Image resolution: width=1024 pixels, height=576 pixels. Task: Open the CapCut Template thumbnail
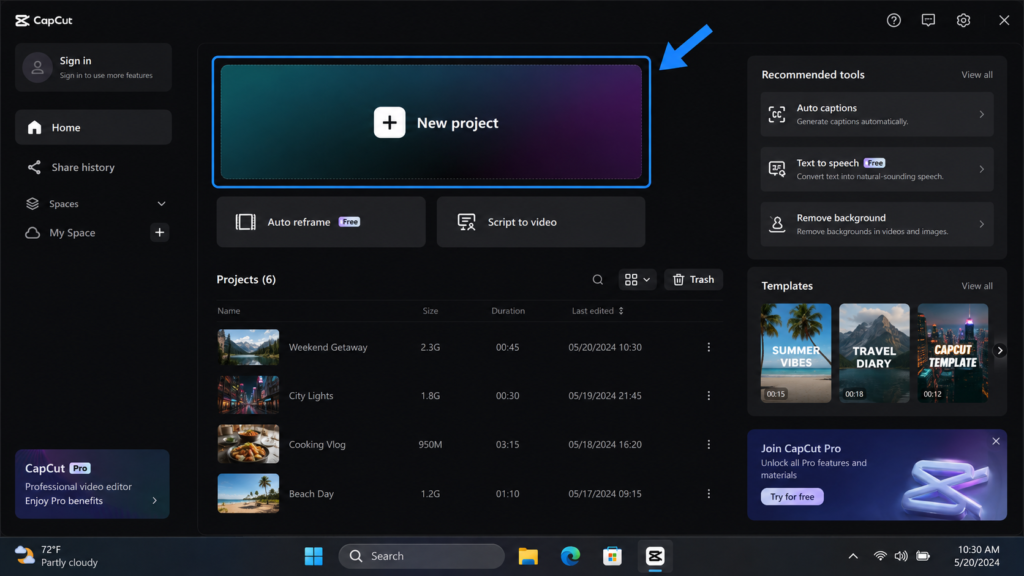[x=952, y=353]
